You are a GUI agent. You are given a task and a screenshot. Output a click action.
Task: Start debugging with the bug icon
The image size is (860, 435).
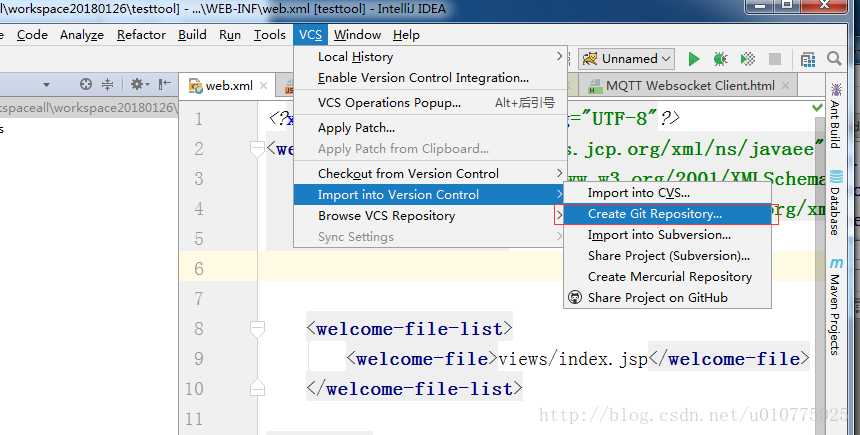(x=720, y=59)
